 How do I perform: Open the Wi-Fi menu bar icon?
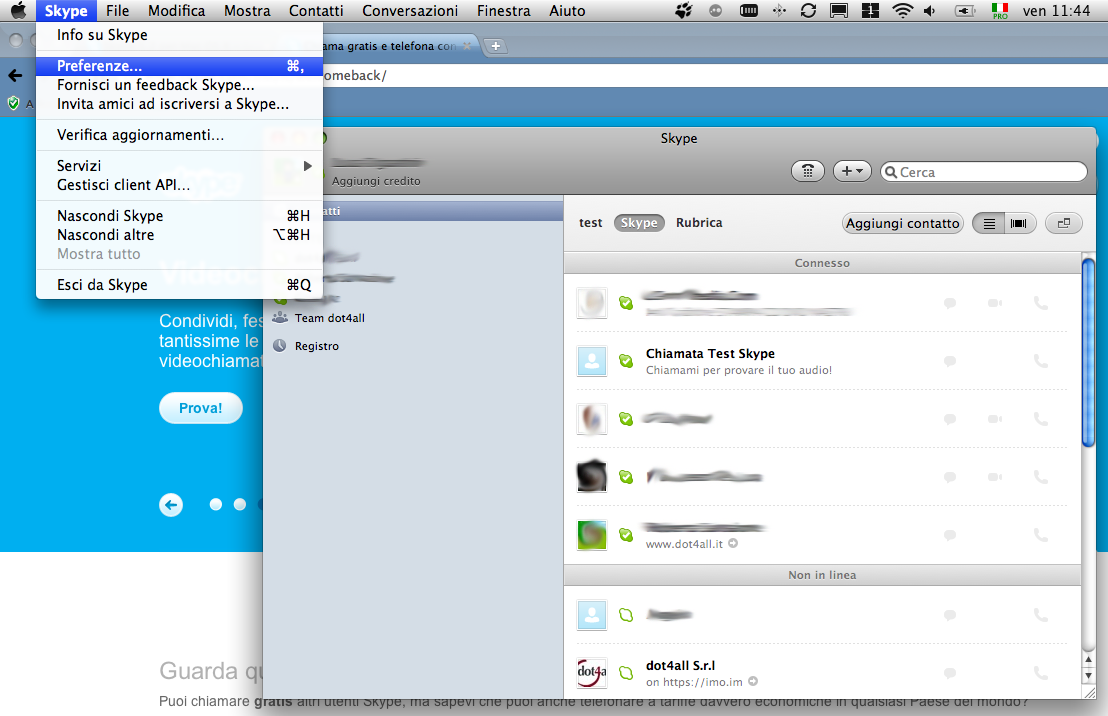click(x=902, y=11)
